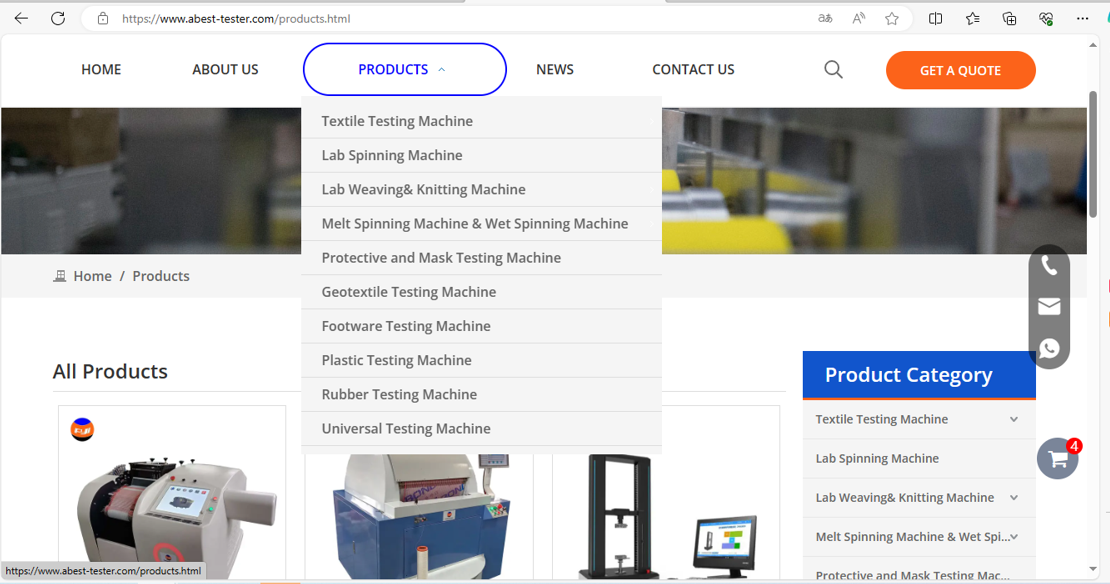This screenshot has width=1110, height=584.
Task: Open the split screen browser icon
Action: pyautogui.click(x=935, y=18)
